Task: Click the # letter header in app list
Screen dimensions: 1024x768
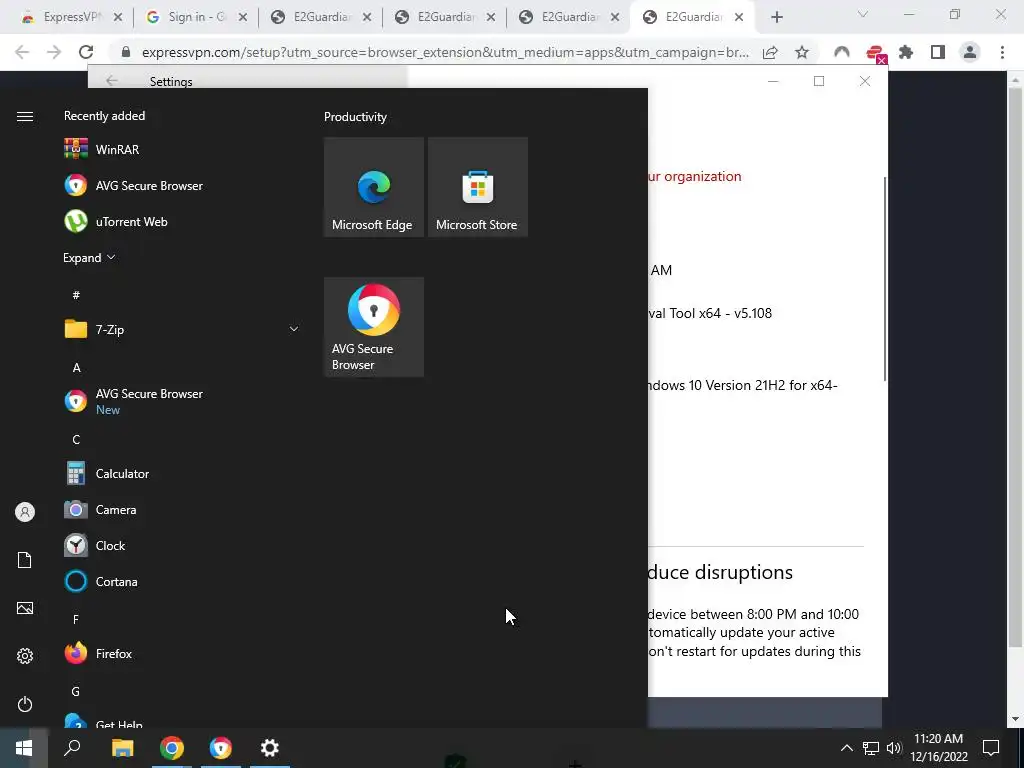Action: point(76,295)
